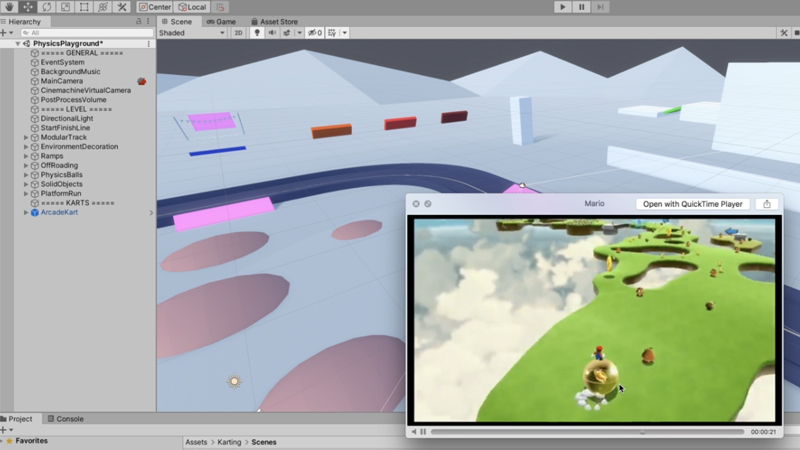Viewport: 800px width, 450px height.
Task: Select the Scale tool
Action: coord(65,7)
